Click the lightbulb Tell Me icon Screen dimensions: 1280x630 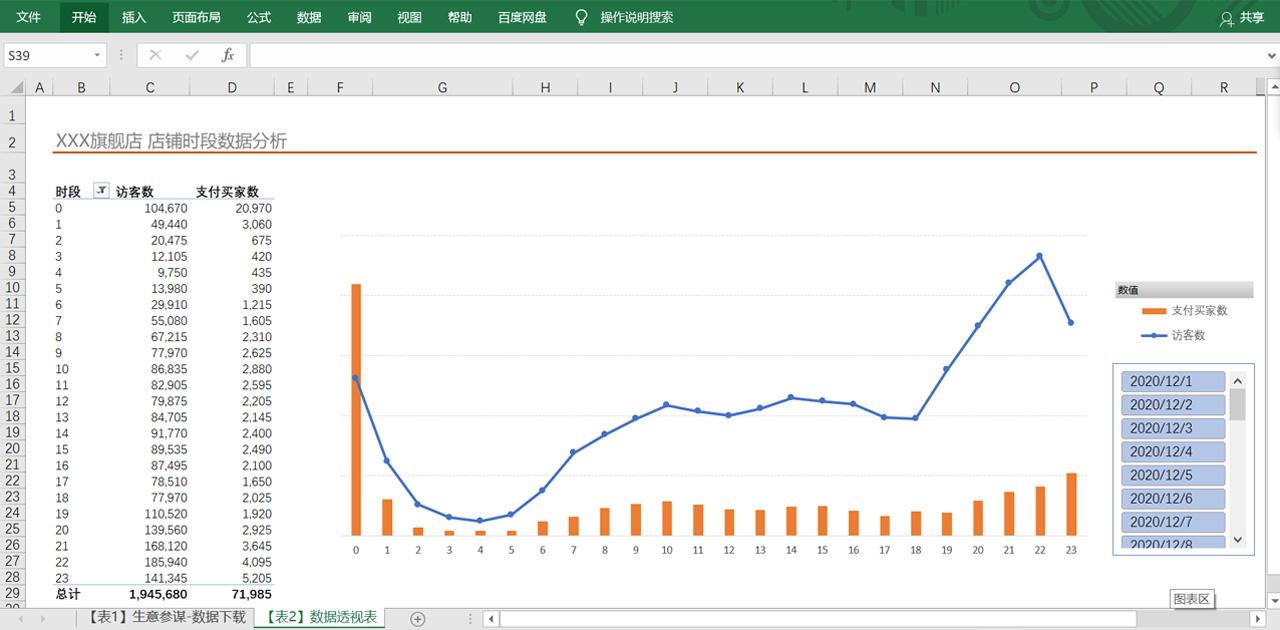click(x=582, y=17)
